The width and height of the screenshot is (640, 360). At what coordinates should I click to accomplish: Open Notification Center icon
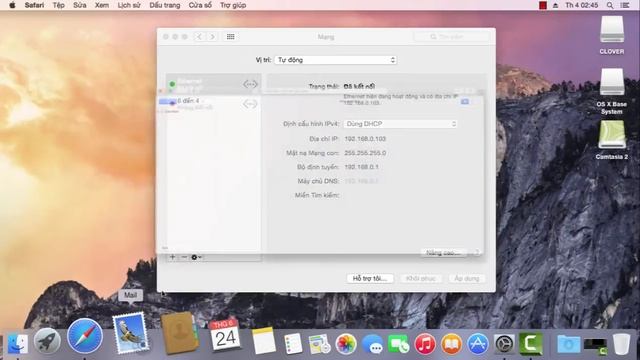(x=625, y=5)
